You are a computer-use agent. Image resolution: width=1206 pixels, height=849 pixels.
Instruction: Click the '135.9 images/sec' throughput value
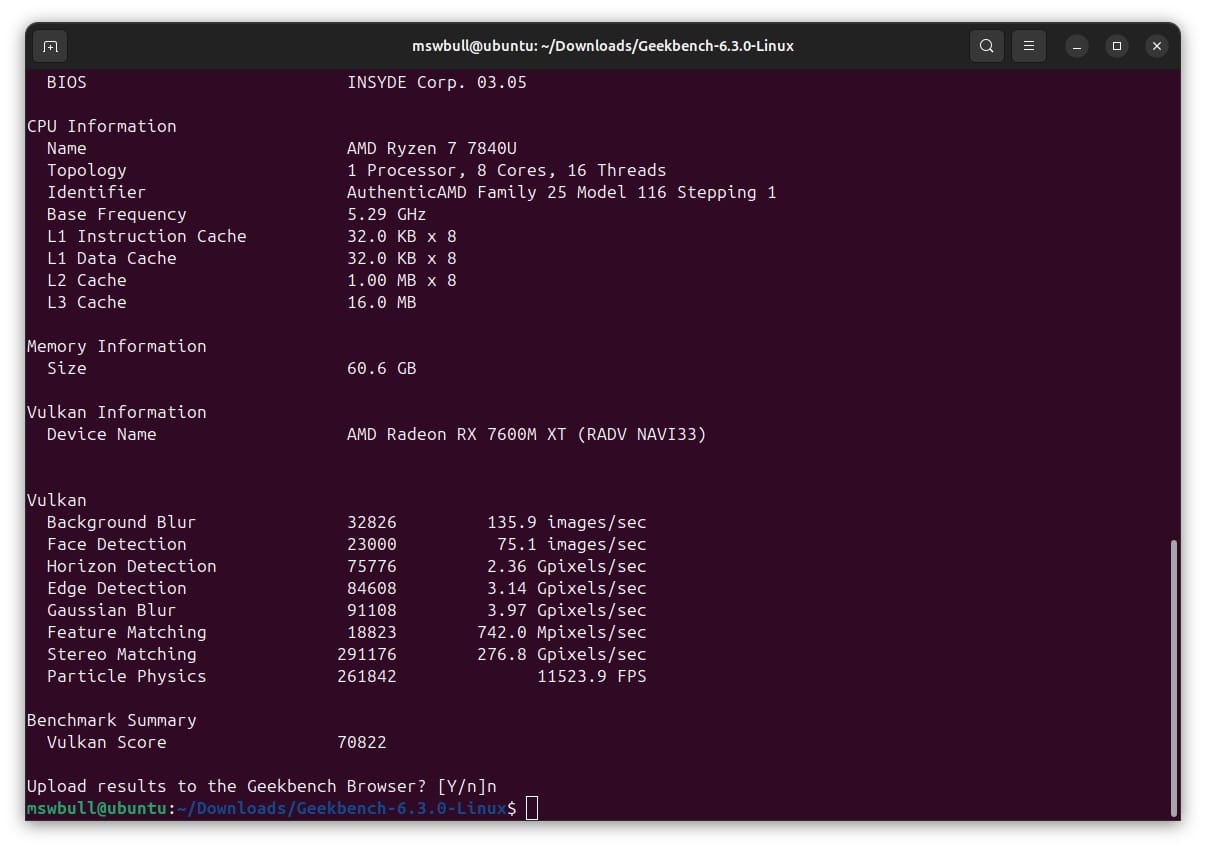pyautogui.click(x=566, y=522)
